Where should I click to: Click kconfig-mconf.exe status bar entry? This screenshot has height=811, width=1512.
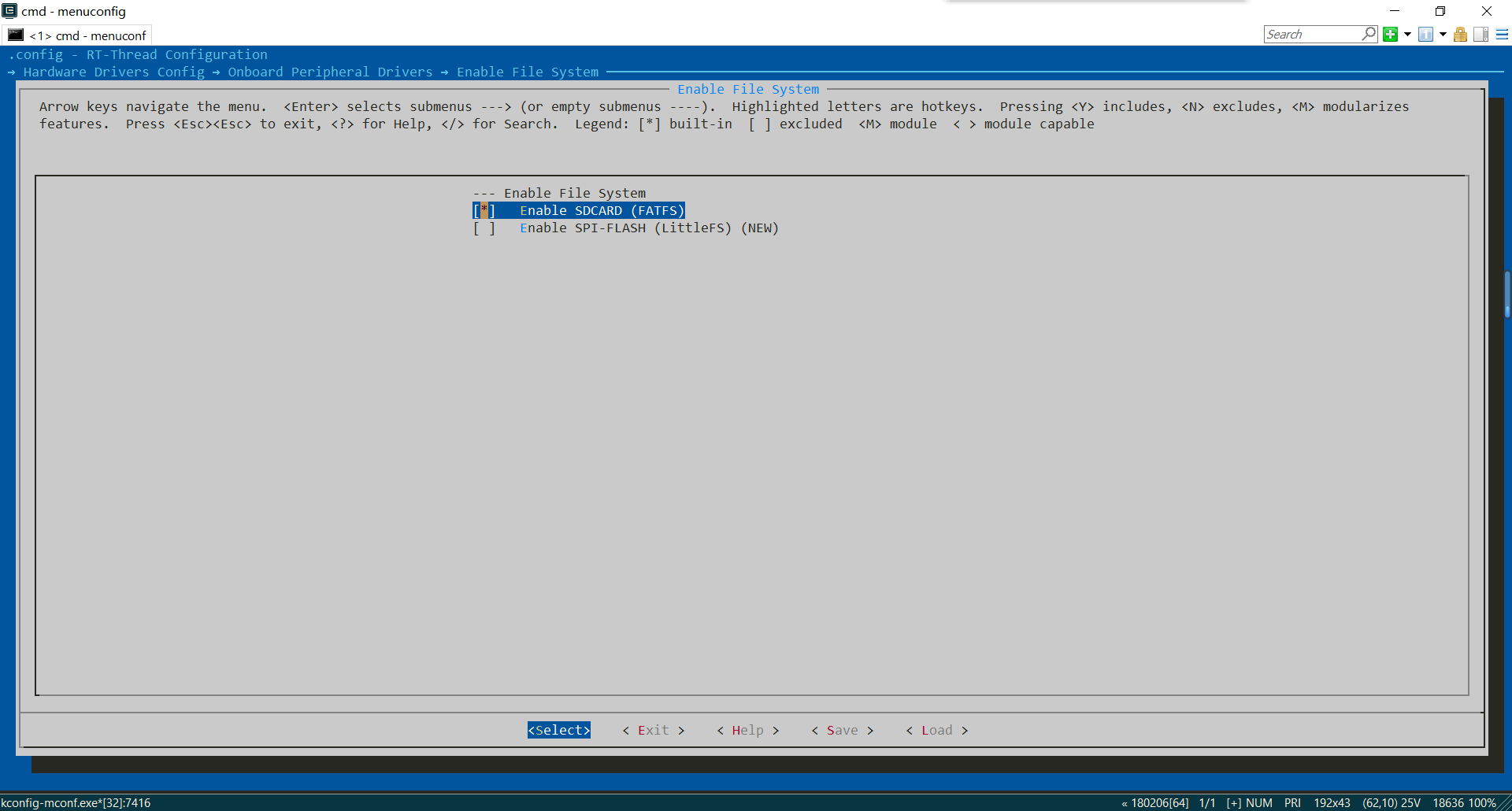[x=76, y=802]
